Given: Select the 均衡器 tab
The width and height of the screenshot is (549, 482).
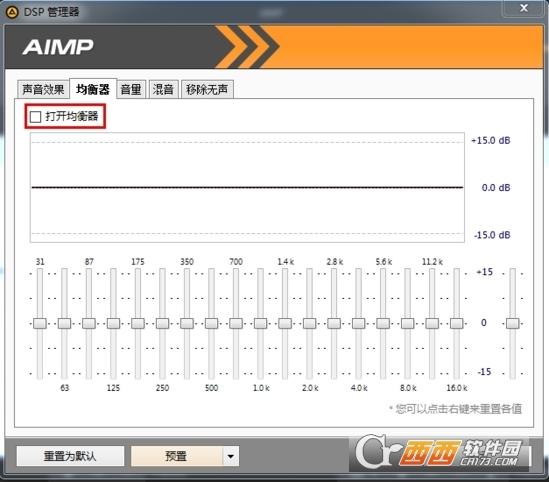Looking at the screenshot, I should (93, 89).
